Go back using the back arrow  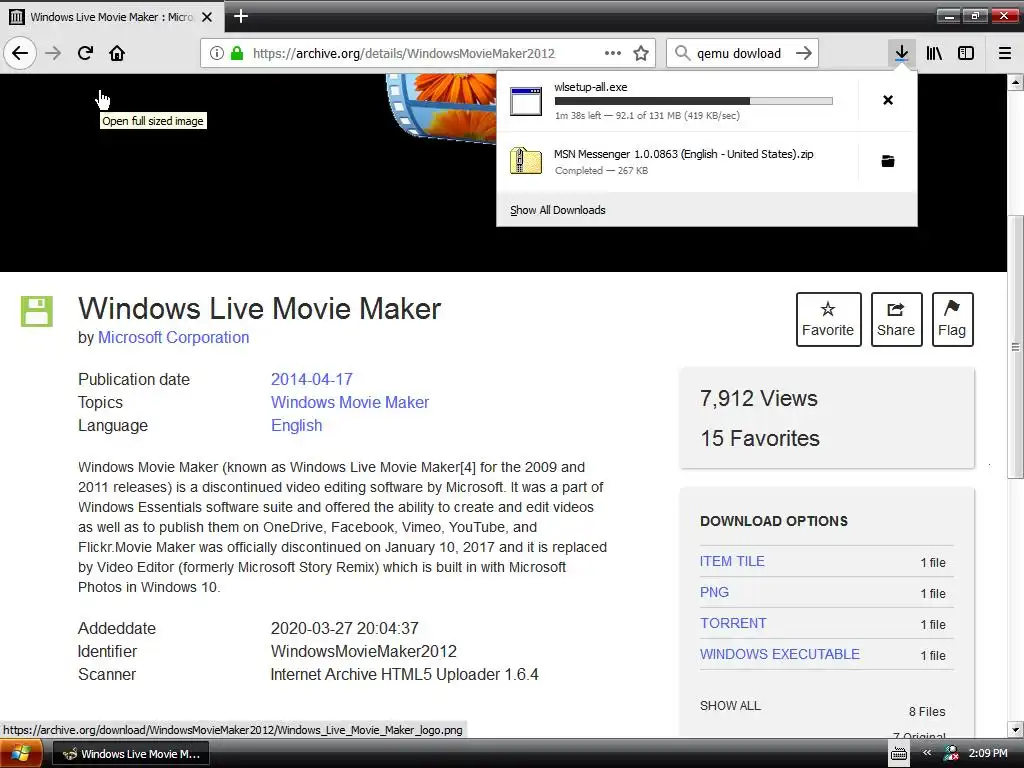pyautogui.click(x=20, y=53)
